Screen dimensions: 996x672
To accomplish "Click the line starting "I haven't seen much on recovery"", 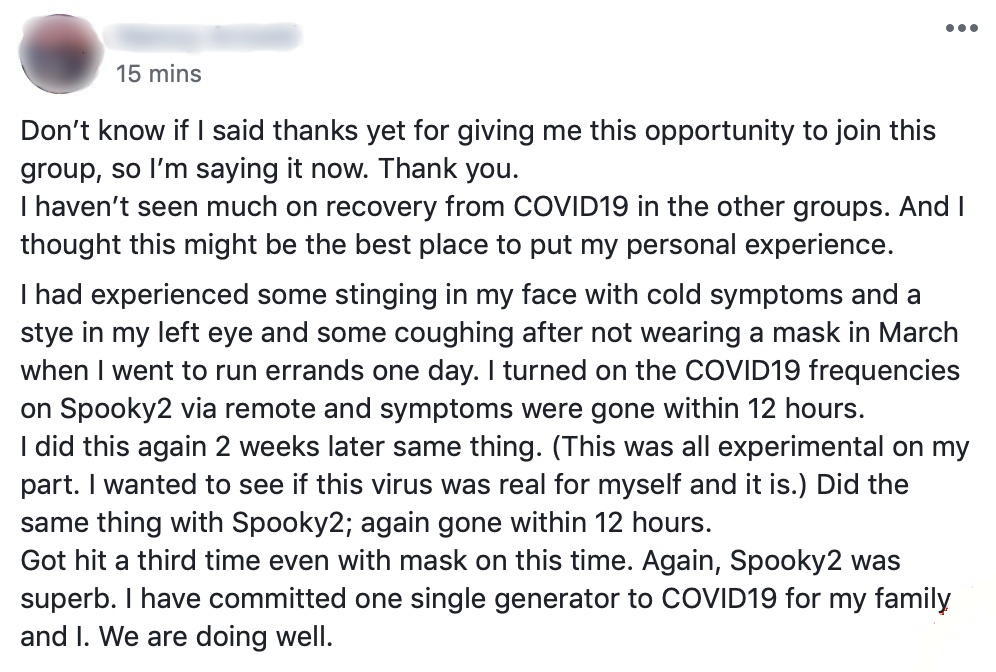I will click(492, 206).
